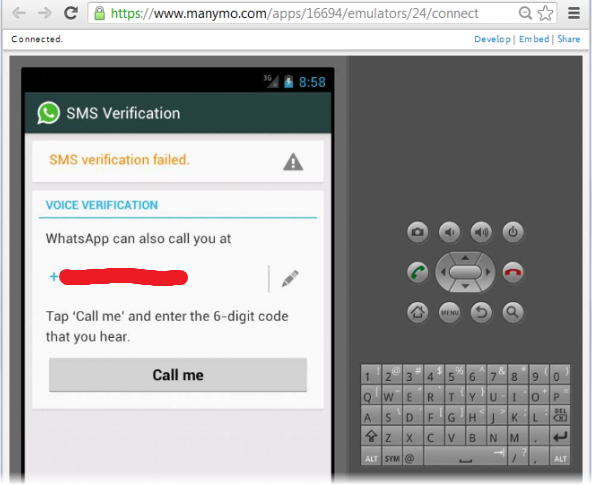This screenshot has height=485, width=592.
Task: Click the 8:58 clock in status bar
Action: click(x=312, y=82)
